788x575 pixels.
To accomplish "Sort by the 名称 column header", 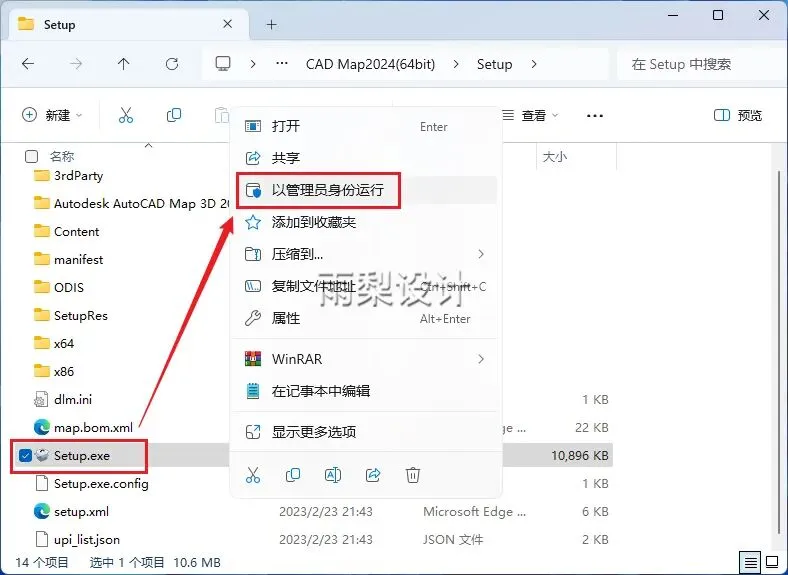I will pyautogui.click(x=62, y=157).
